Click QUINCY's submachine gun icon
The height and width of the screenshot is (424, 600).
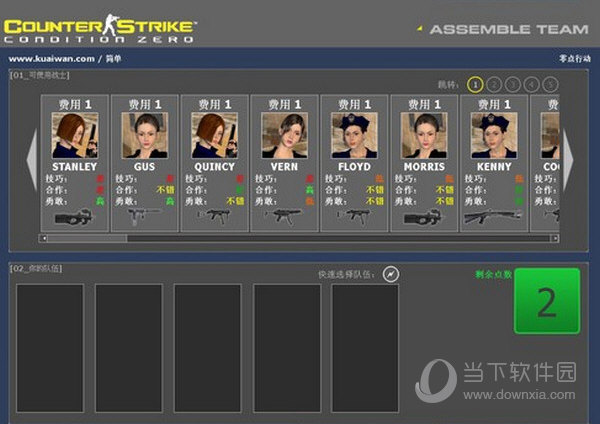[214, 217]
